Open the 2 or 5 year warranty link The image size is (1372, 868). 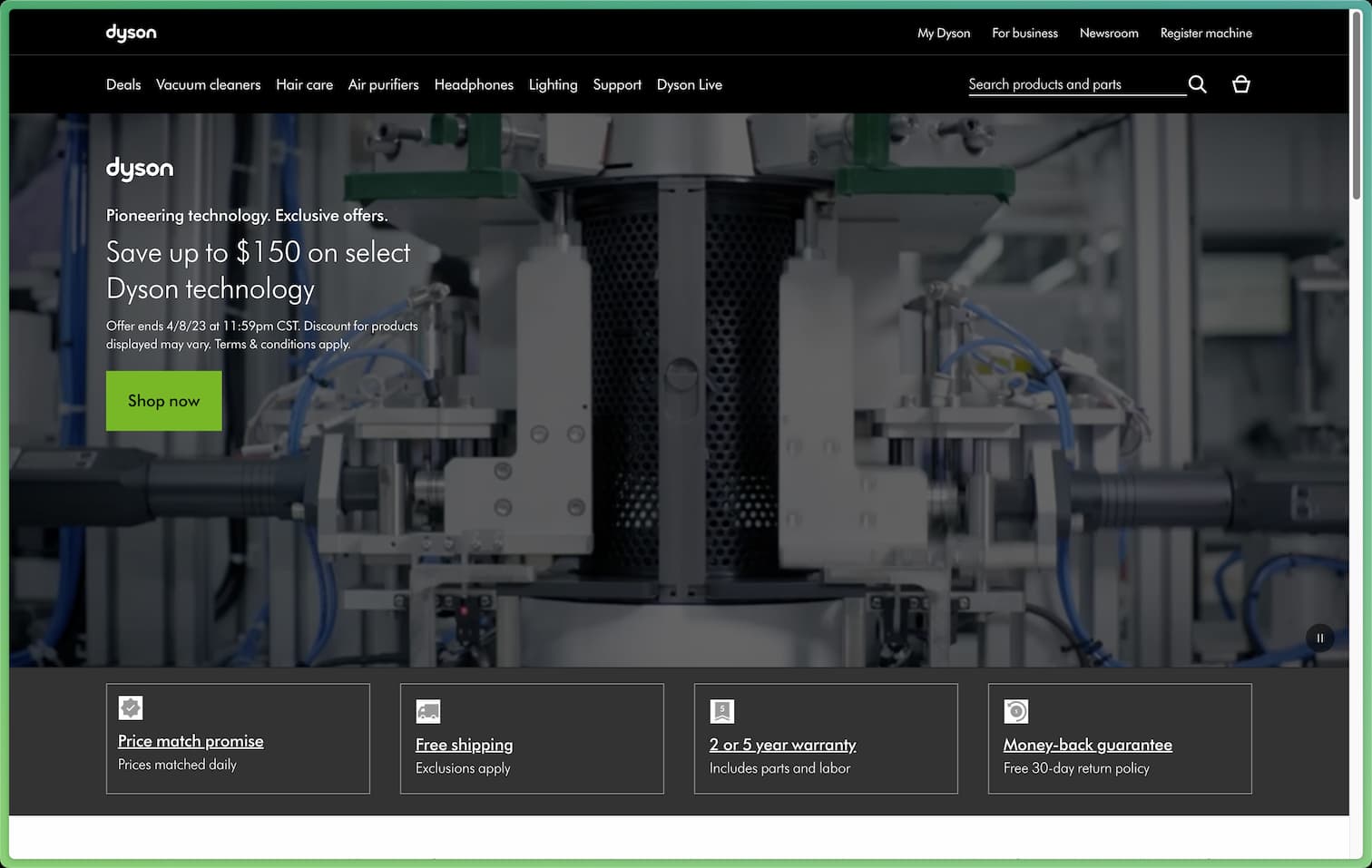(782, 745)
